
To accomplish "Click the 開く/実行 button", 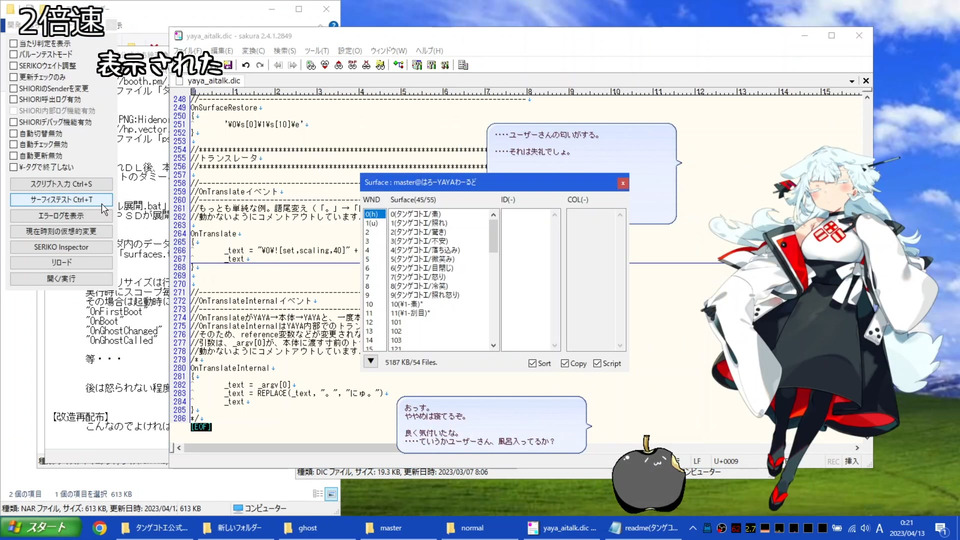I will (x=61, y=279).
